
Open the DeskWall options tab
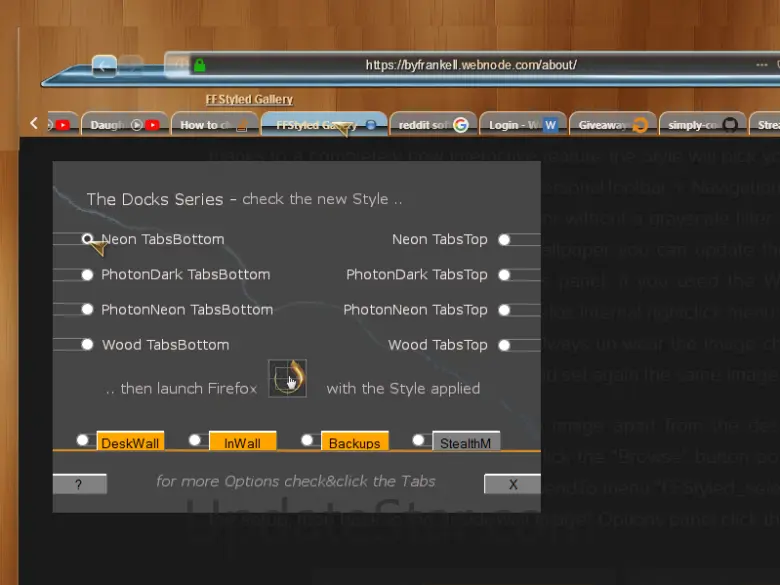130,441
